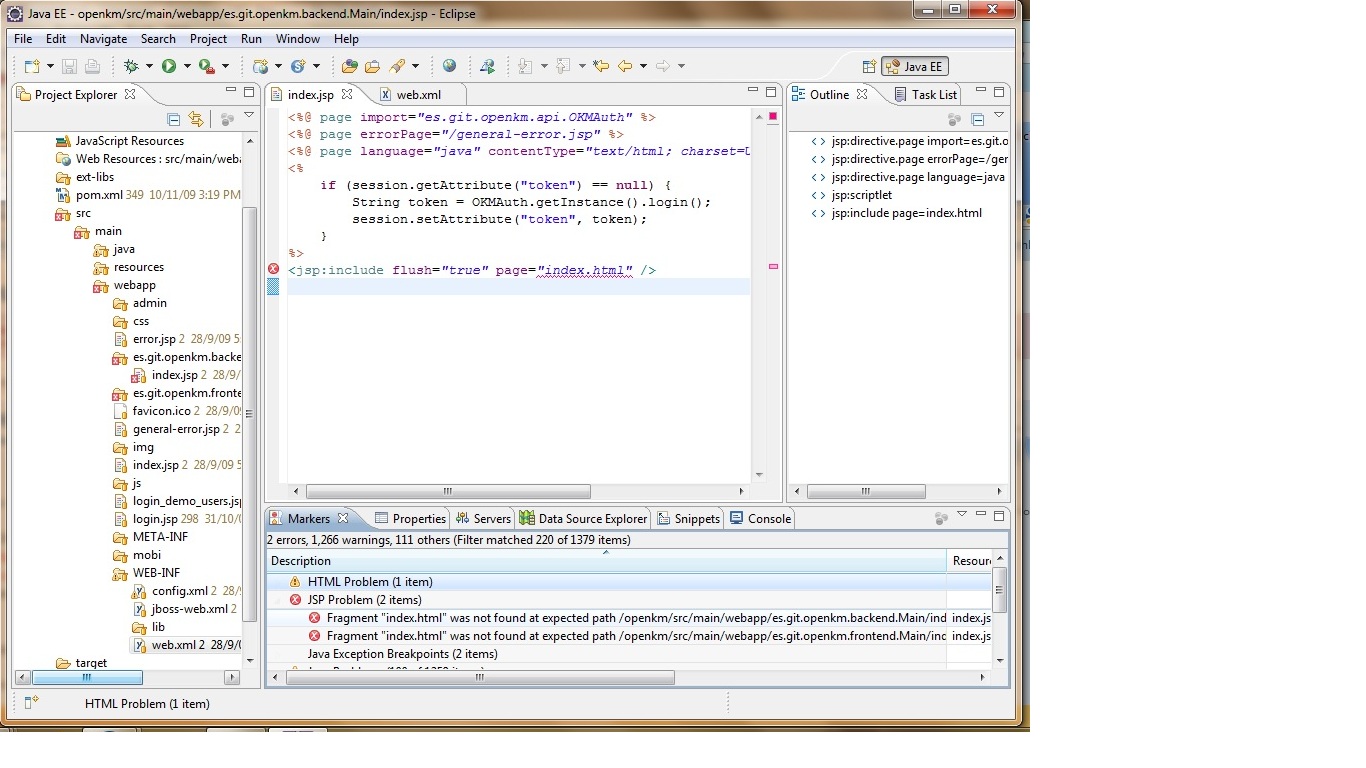This screenshot has height=768, width=1366.
Task: Open the back navigation history dropdown
Action: click(643, 66)
